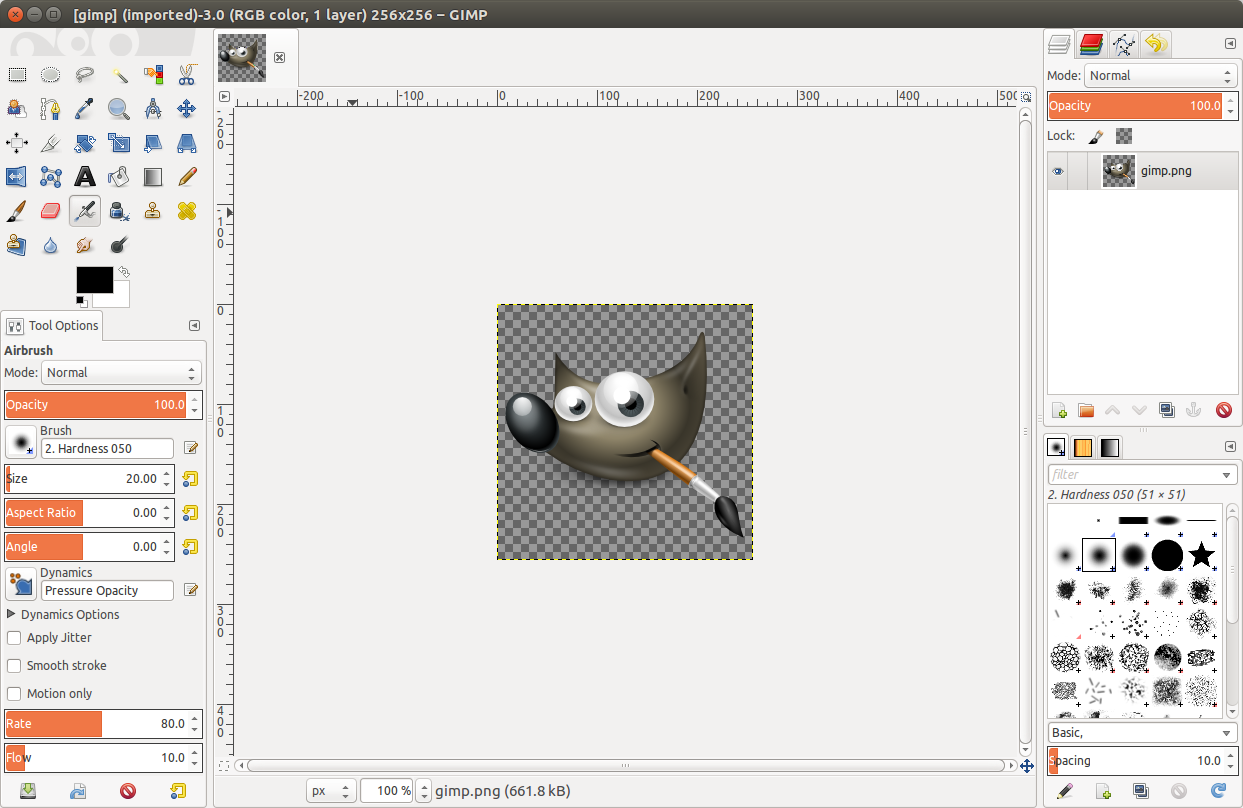Select the Color Picker eyedropper tool
This screenshot has width=1243, height=808.
tap(85, 108)
